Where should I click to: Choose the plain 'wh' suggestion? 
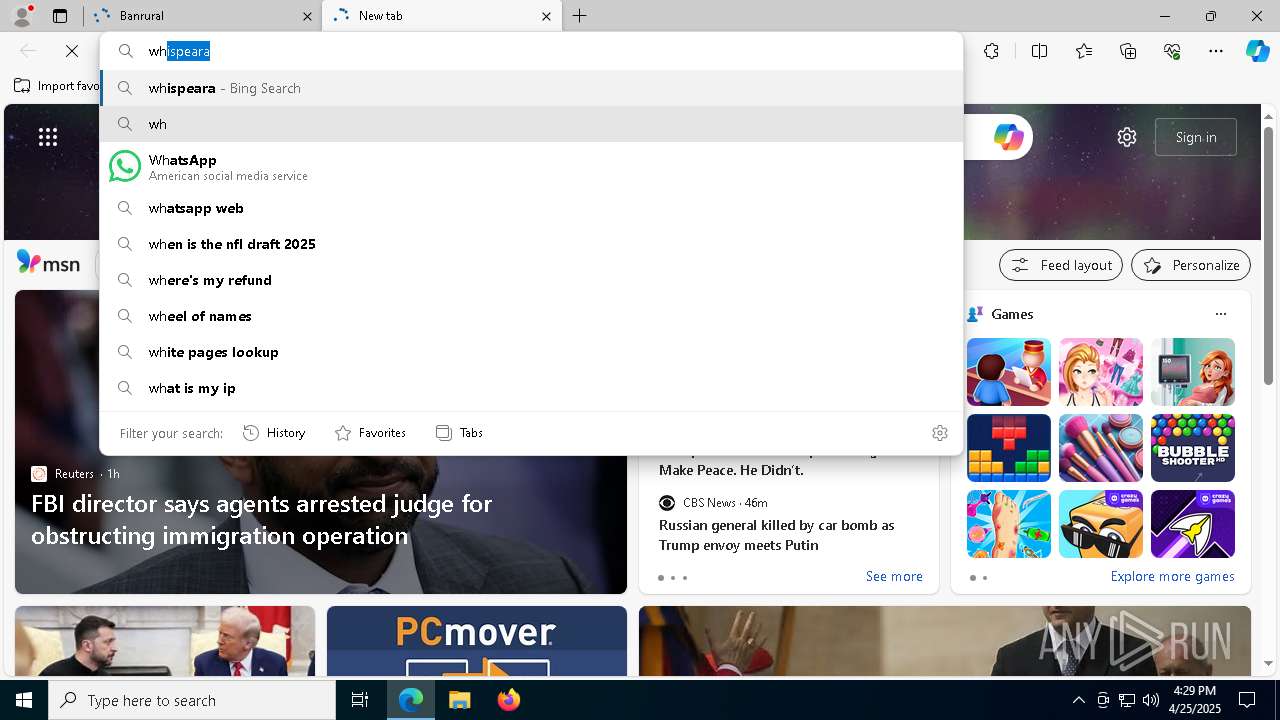click(531, 124)
